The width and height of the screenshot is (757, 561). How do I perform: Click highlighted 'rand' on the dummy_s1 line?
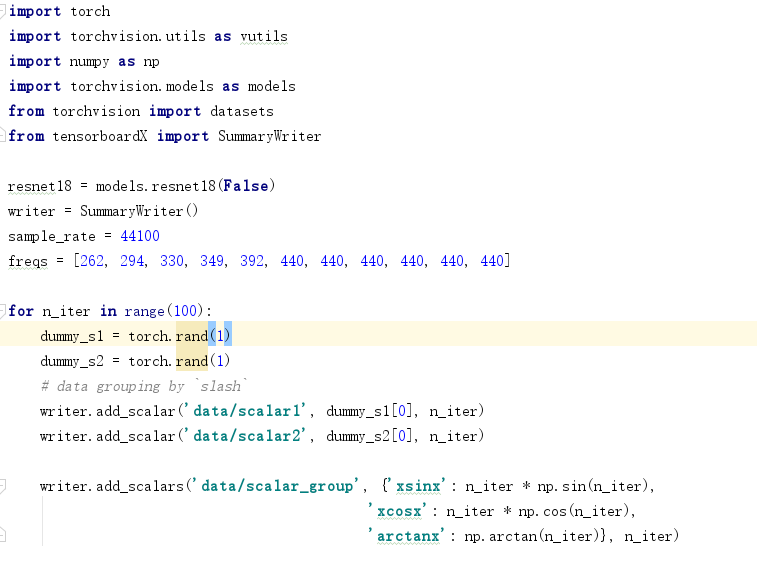[x=192, y=336]
